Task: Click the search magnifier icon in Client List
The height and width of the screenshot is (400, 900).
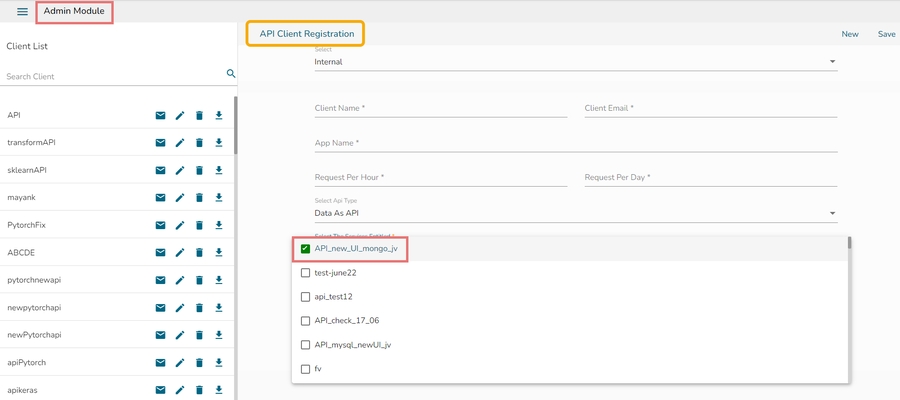Action: click(231, 74)
